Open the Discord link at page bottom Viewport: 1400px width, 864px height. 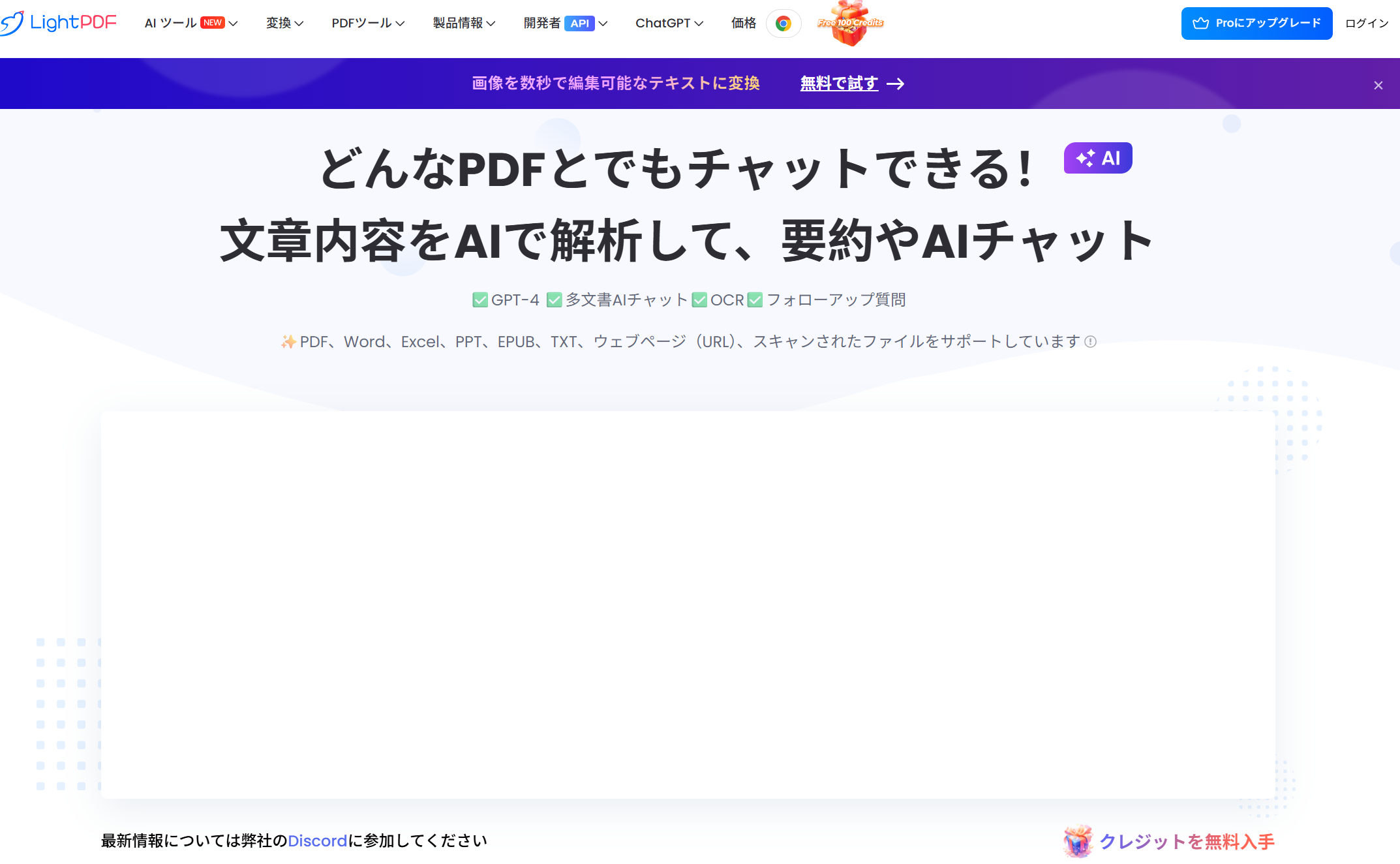317,841
